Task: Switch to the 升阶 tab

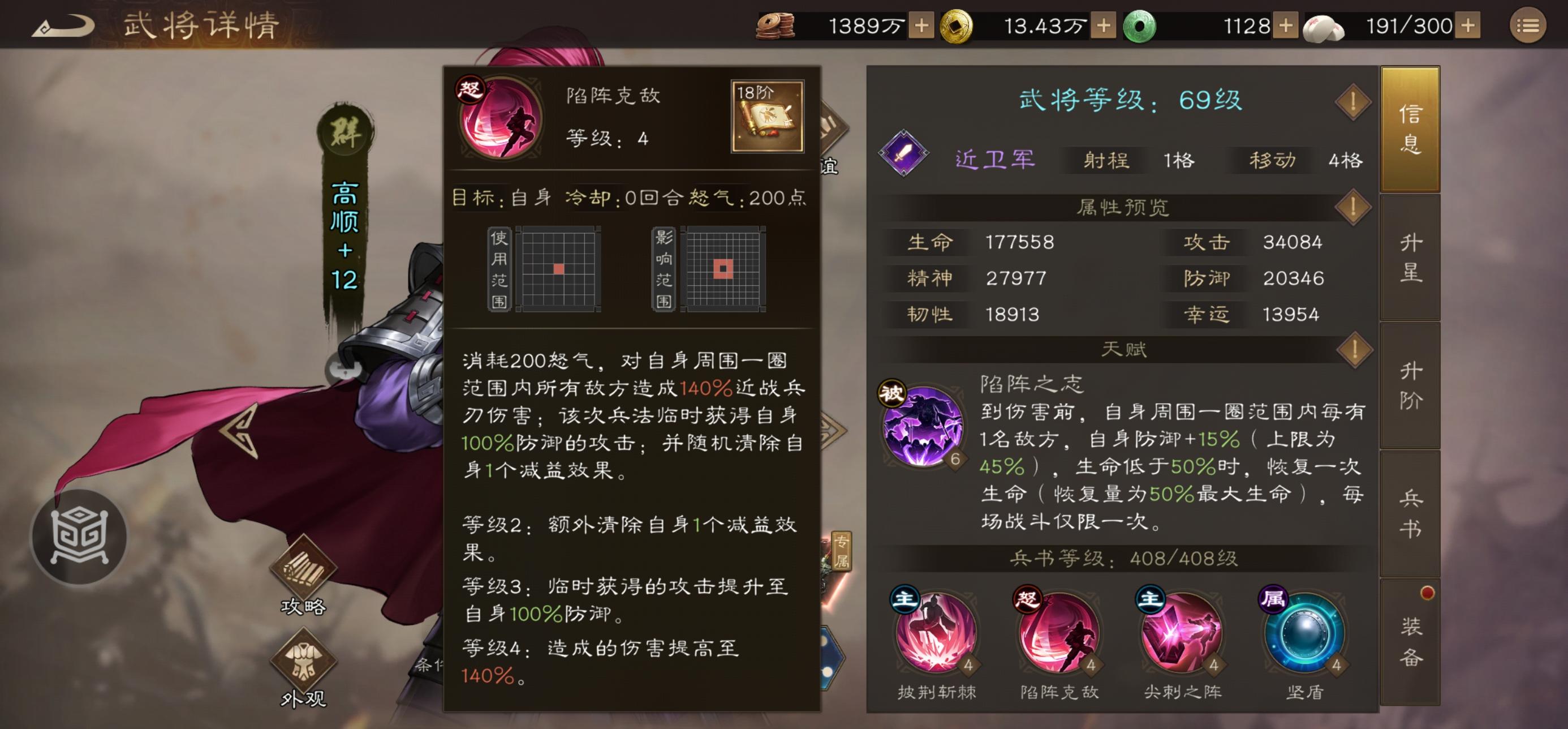Action: coord(1410,385)
